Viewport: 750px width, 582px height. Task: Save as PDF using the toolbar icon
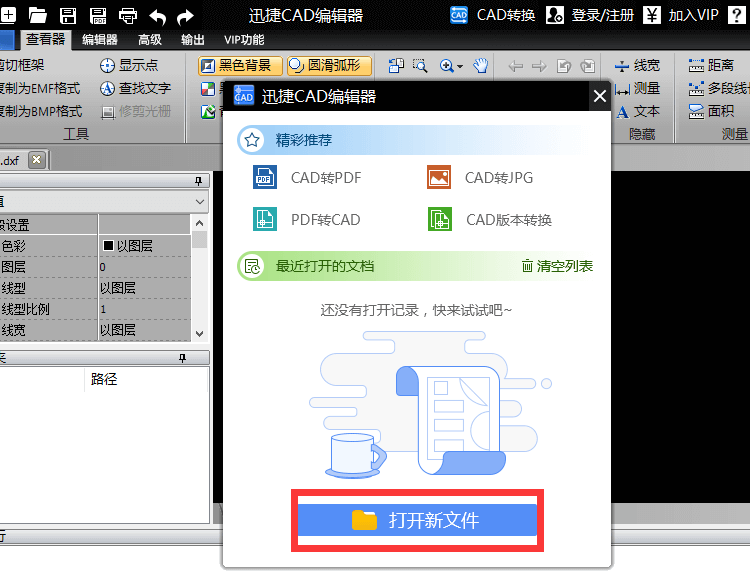coord(98,16)
